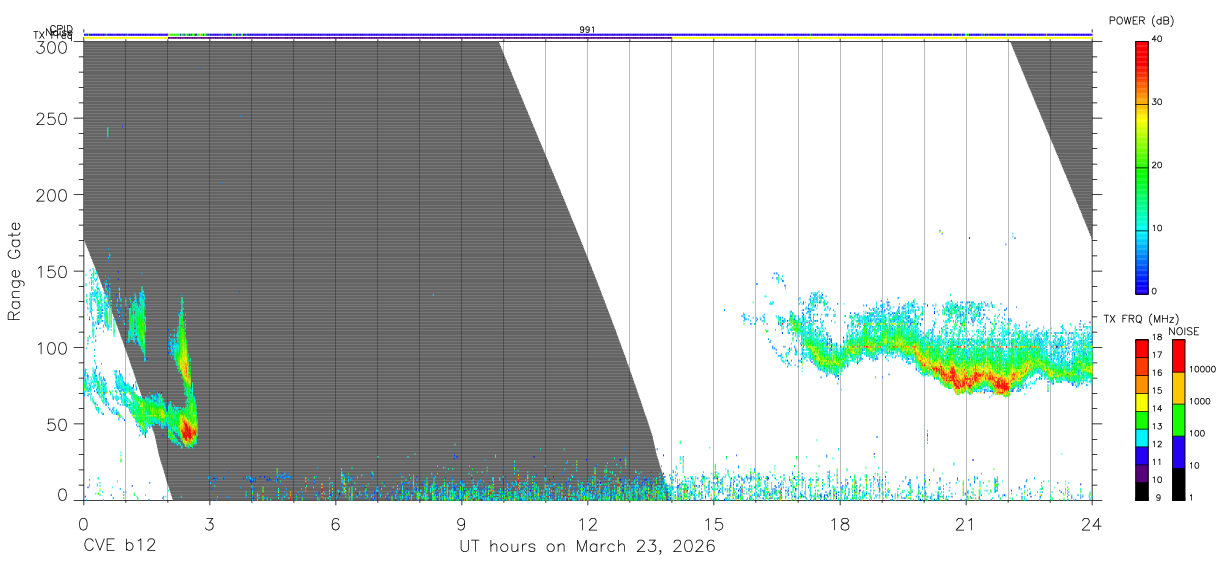The image size is (1228, 567).
Task: Click the CPID label above the plot
Action: click(x=60, y=29)
